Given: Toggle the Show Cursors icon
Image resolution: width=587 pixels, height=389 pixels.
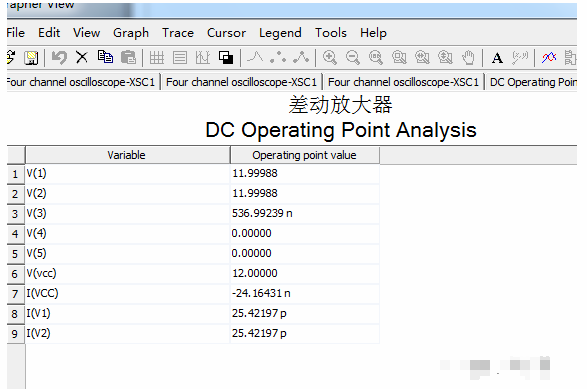Looking at the screenshot, I should pyautogui.click(x=203, y=58).
